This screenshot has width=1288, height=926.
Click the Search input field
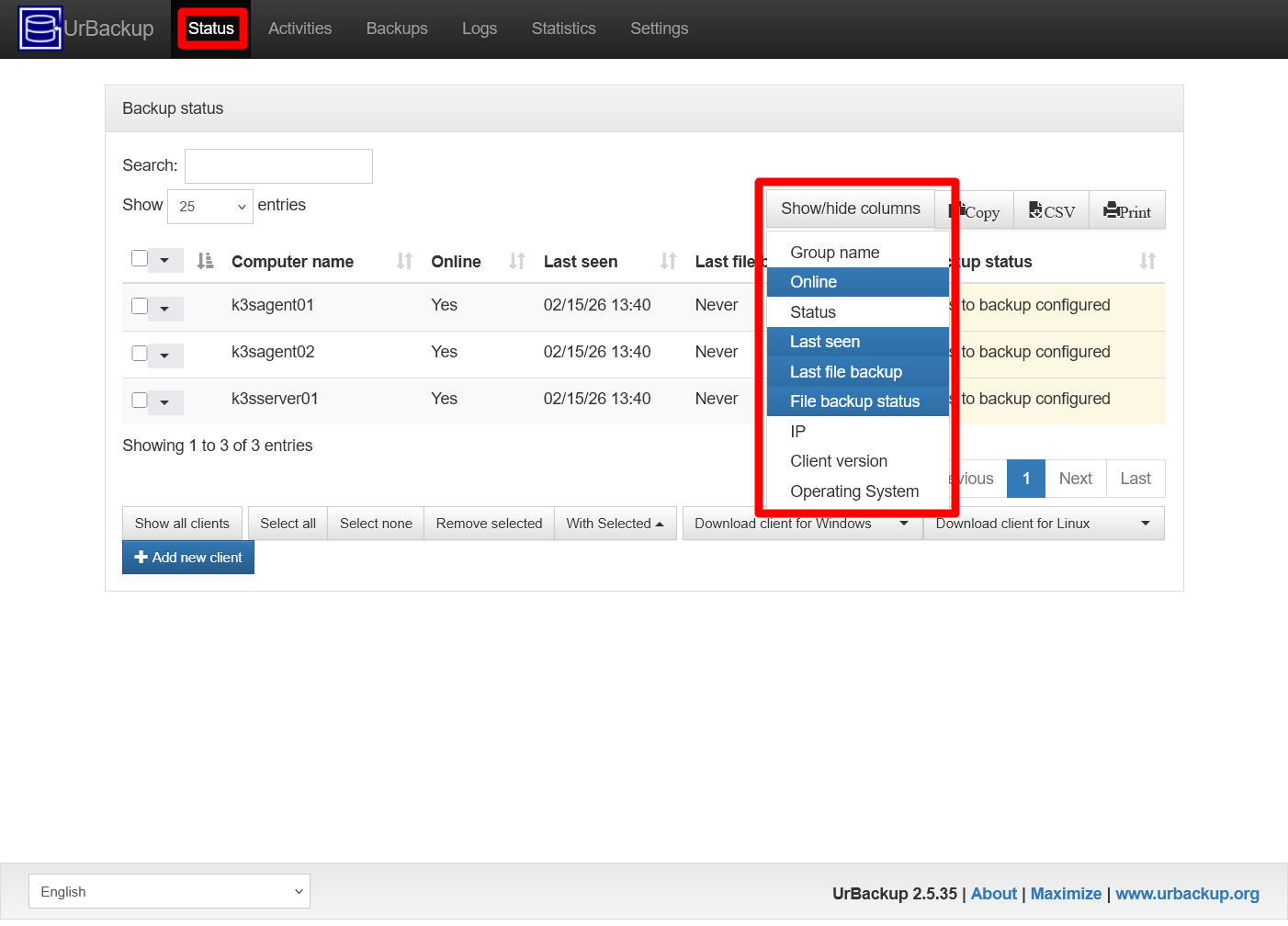[277, 165]
